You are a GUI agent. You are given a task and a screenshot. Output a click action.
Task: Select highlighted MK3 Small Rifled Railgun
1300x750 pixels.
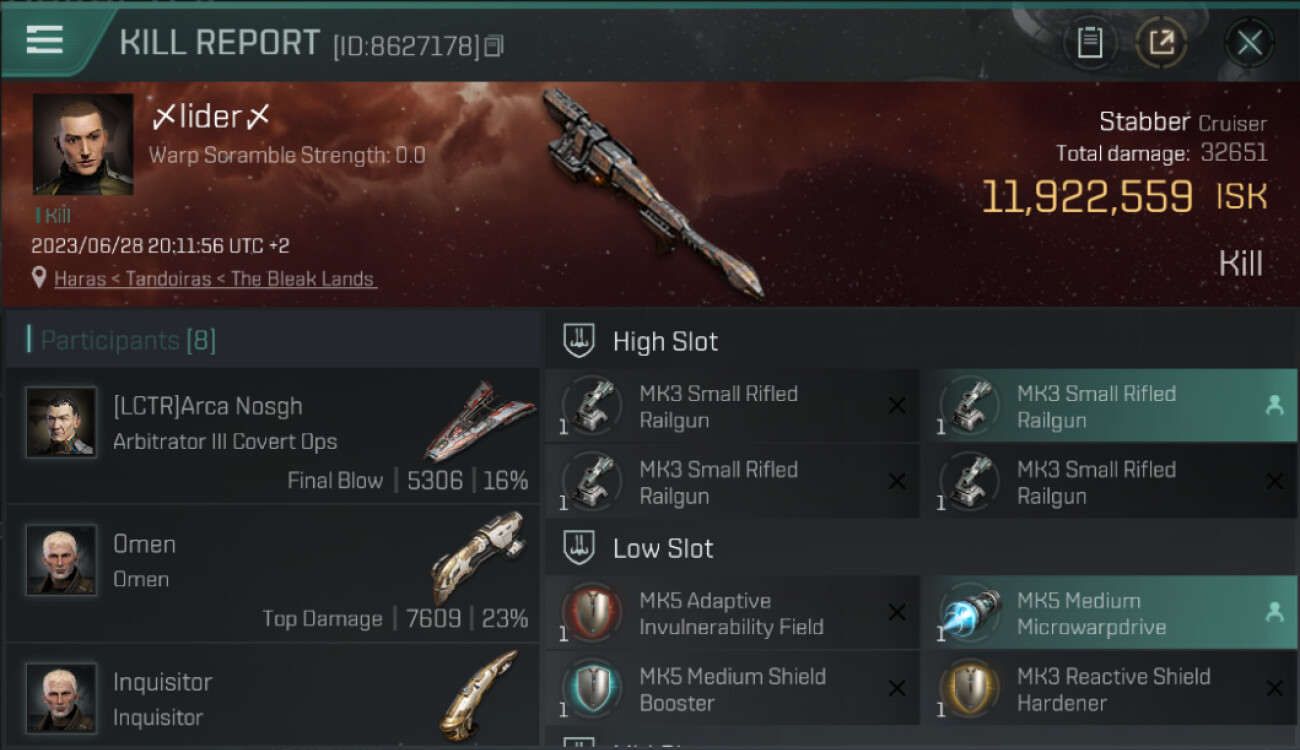coord(1109,406)
